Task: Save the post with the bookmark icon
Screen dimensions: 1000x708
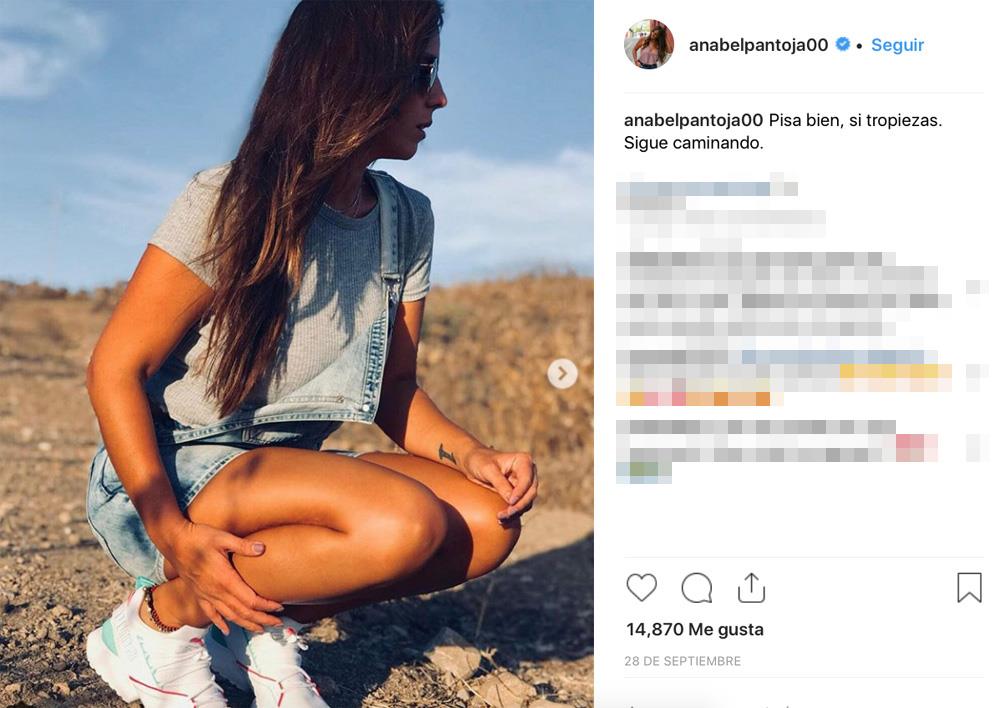Action: tap(969, 587)
